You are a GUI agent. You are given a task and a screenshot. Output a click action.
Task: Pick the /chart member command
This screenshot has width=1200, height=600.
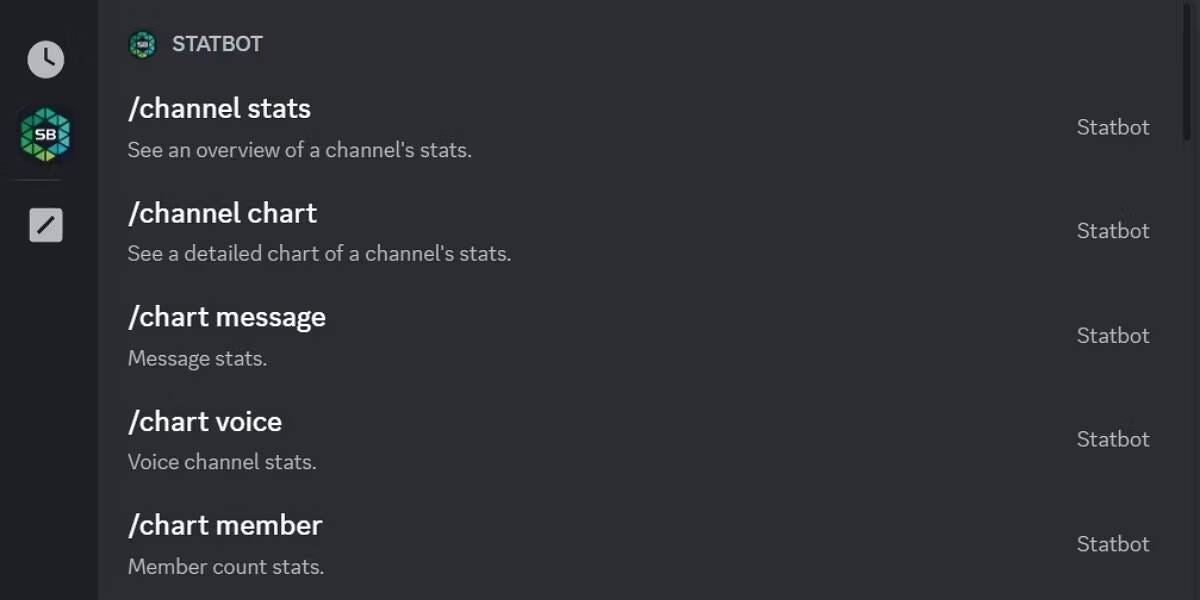coord(224,525)
